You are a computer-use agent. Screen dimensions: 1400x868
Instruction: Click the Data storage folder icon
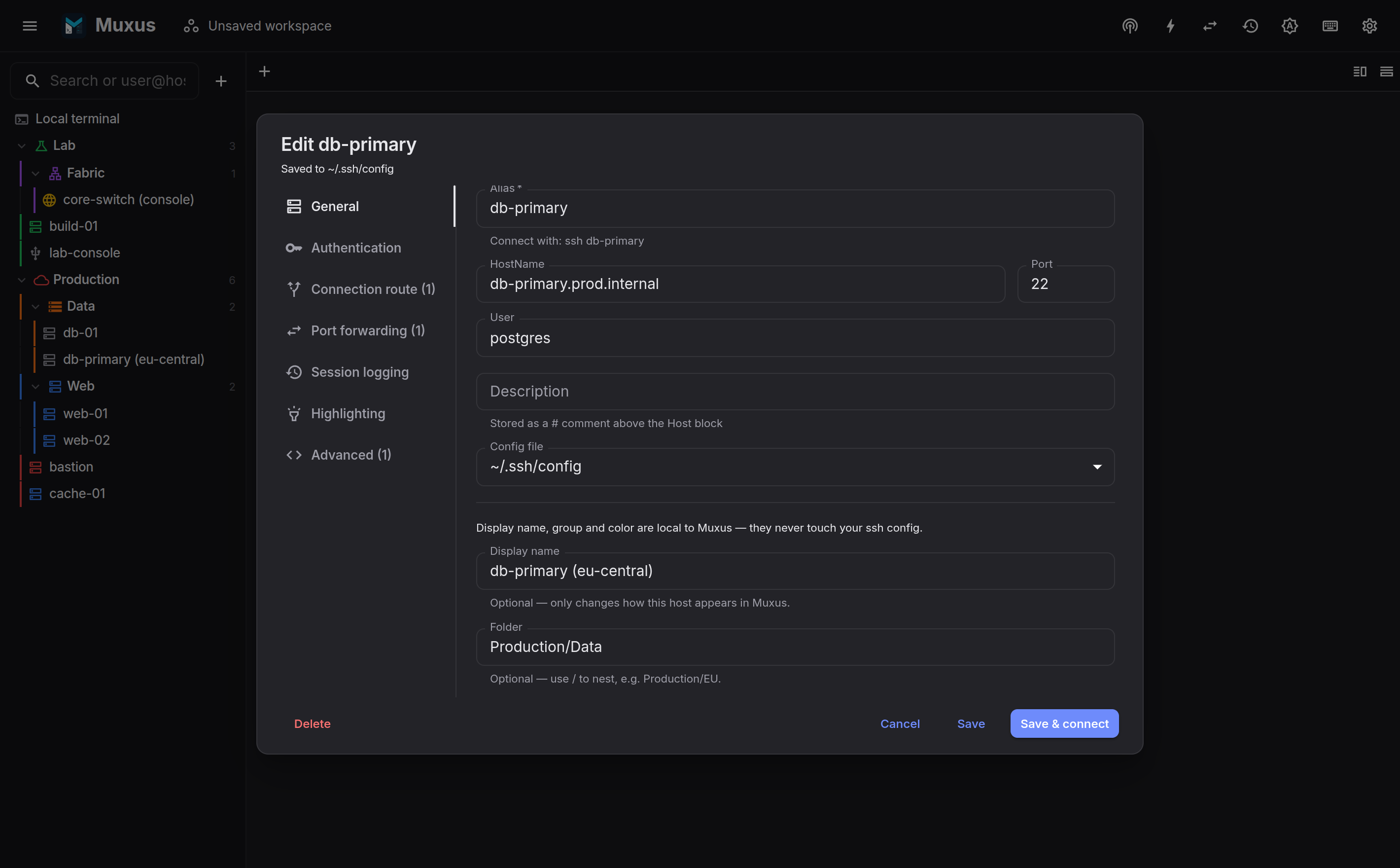(55, 307)
